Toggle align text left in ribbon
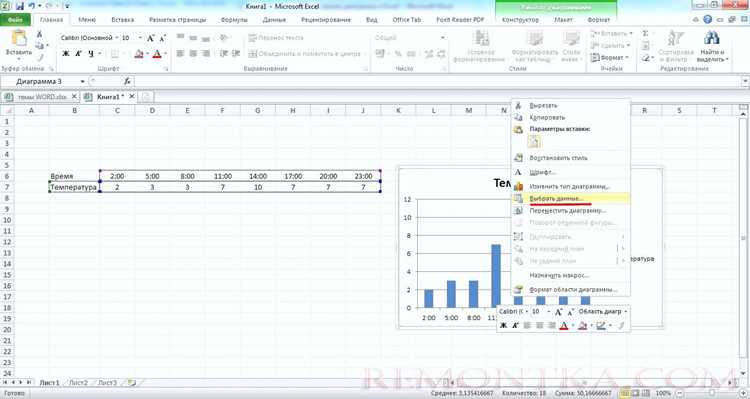 tap(180, 54)
